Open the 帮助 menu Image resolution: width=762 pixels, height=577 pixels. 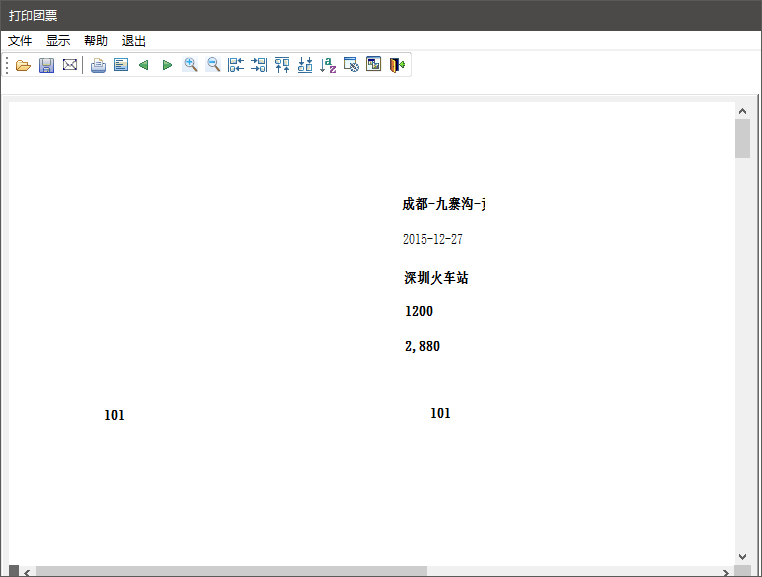tap(96, 41)
